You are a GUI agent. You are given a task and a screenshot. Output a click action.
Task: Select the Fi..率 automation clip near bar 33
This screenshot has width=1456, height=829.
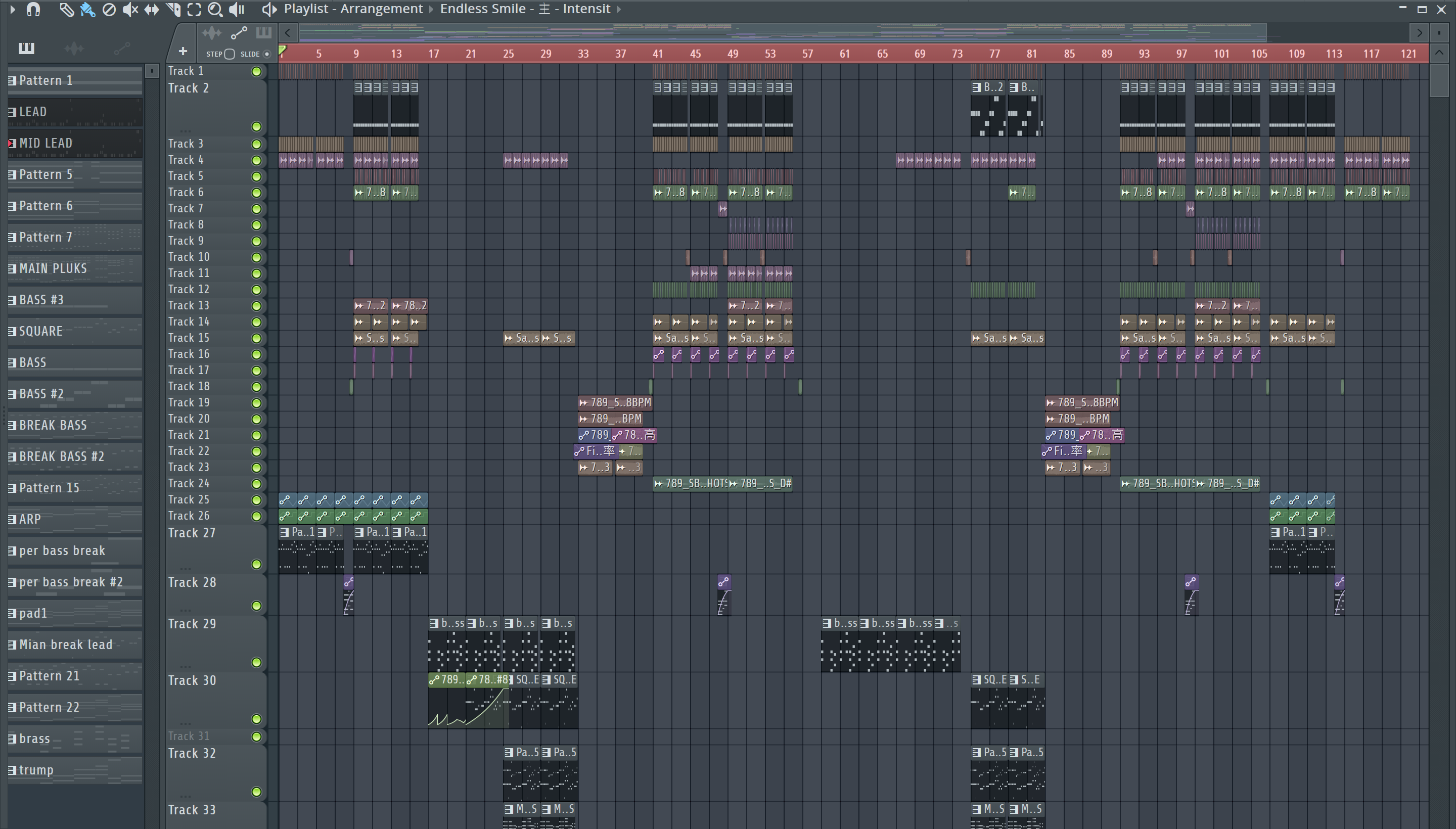[x=596, y=451]
